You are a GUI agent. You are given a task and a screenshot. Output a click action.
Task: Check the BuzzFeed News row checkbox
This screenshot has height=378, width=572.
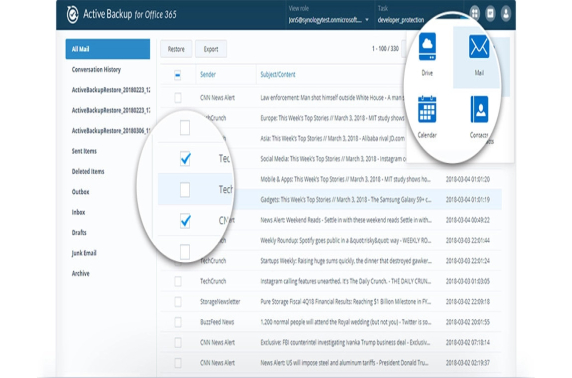point(178,322)
